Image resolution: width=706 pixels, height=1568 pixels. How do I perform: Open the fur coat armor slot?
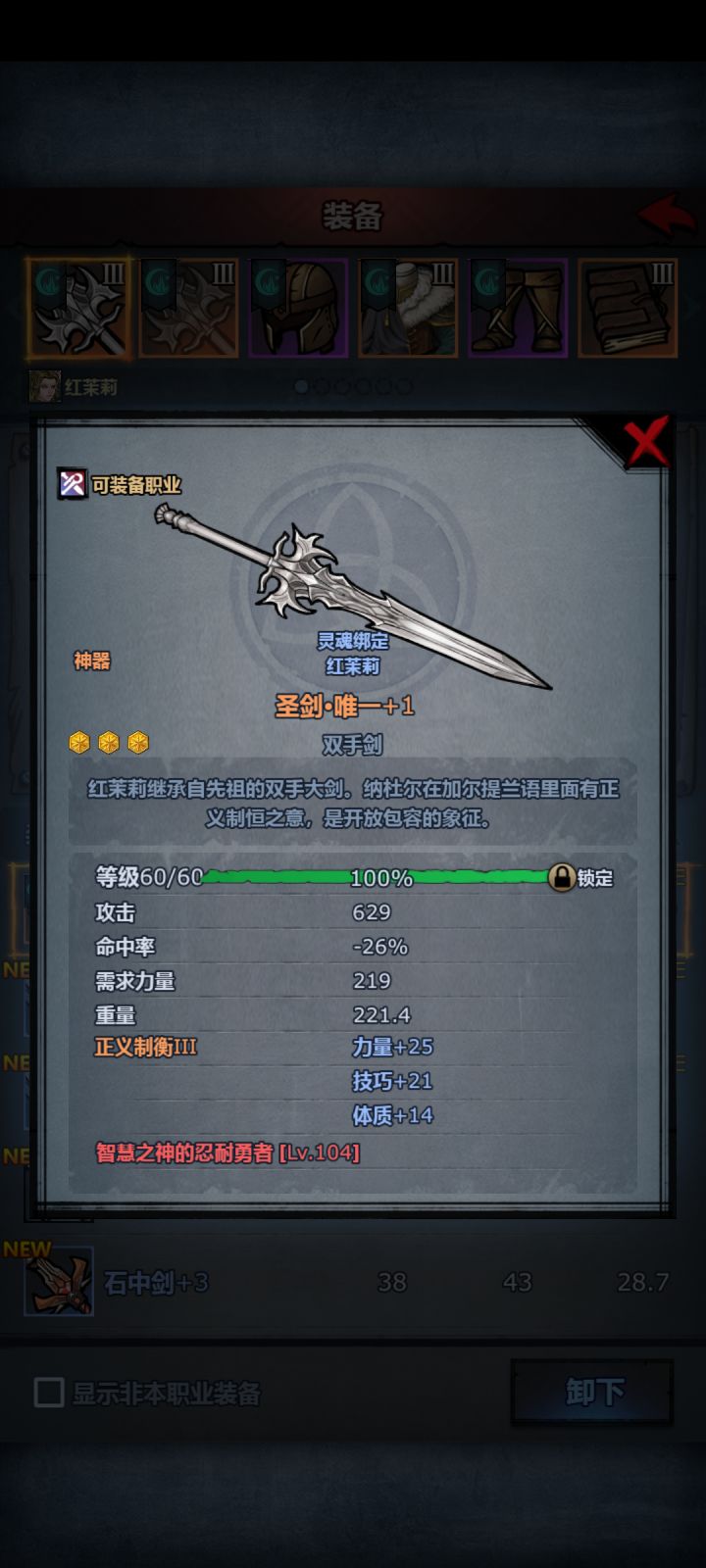point(408,308)
